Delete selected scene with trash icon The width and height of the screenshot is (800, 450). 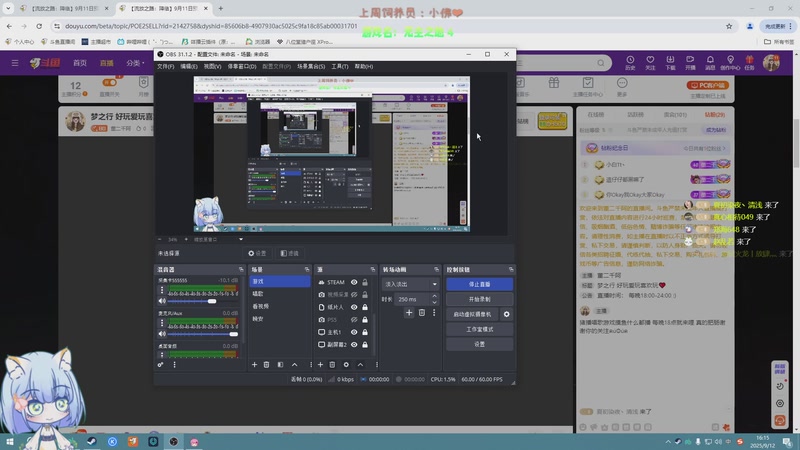tap(266, 364)
